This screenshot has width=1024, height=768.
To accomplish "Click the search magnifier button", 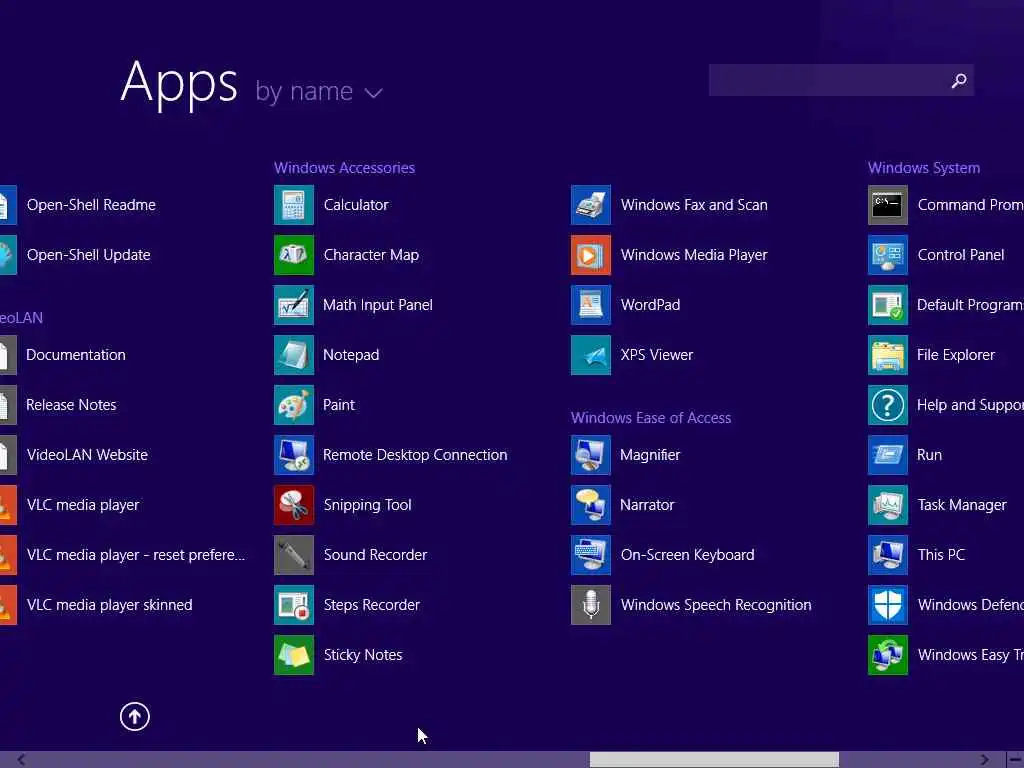I will tap(959, 80).
